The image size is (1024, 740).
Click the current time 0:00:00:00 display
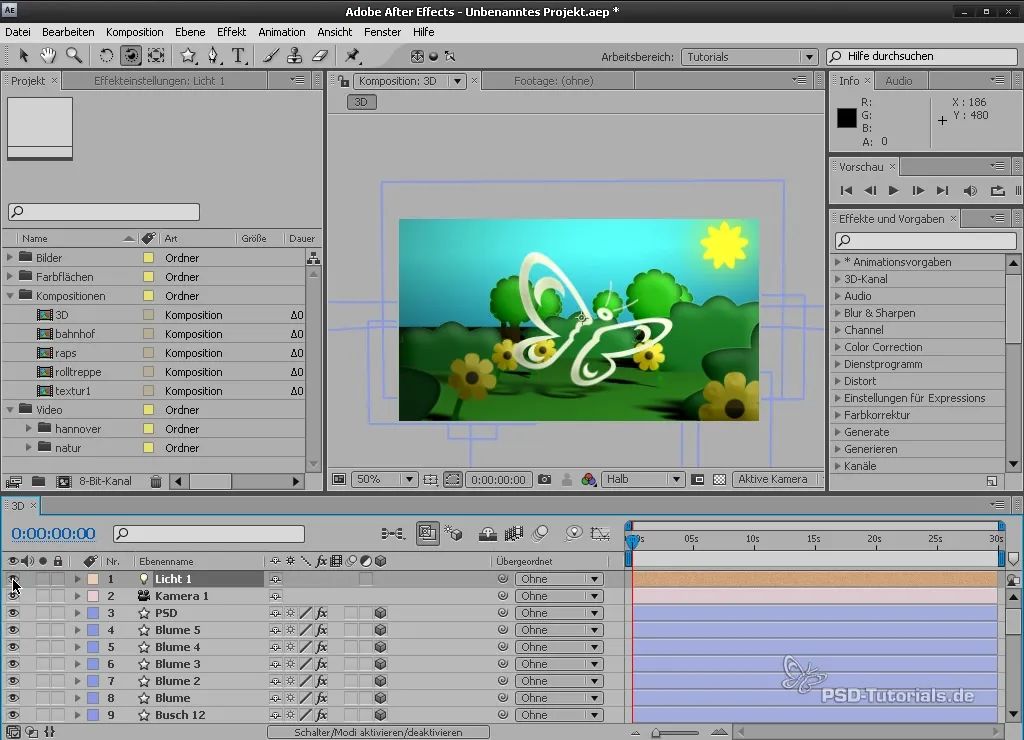pyautogui.click(x=53, y=534)
